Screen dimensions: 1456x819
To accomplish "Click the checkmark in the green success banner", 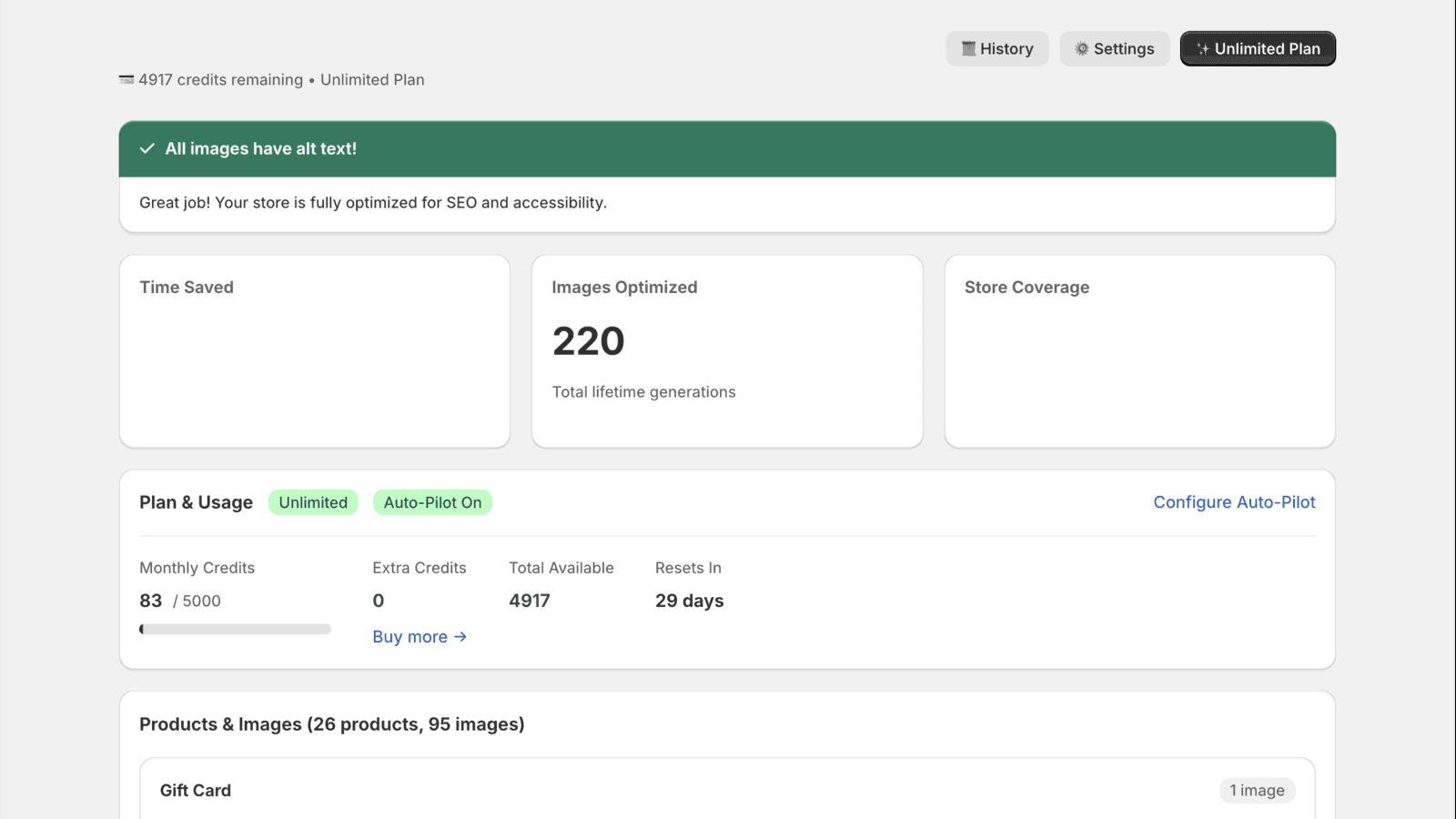I will point(147,148).
